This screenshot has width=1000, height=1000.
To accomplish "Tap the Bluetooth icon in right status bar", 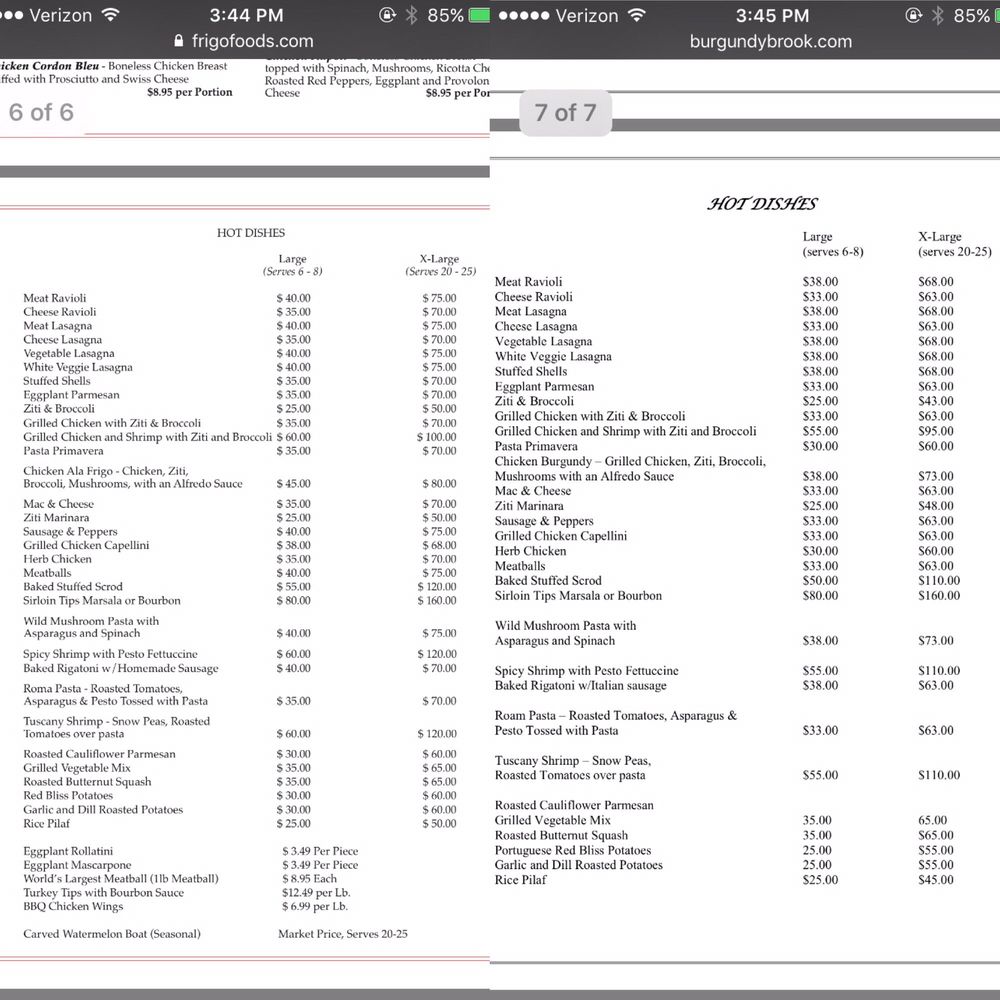I will 937,16.
